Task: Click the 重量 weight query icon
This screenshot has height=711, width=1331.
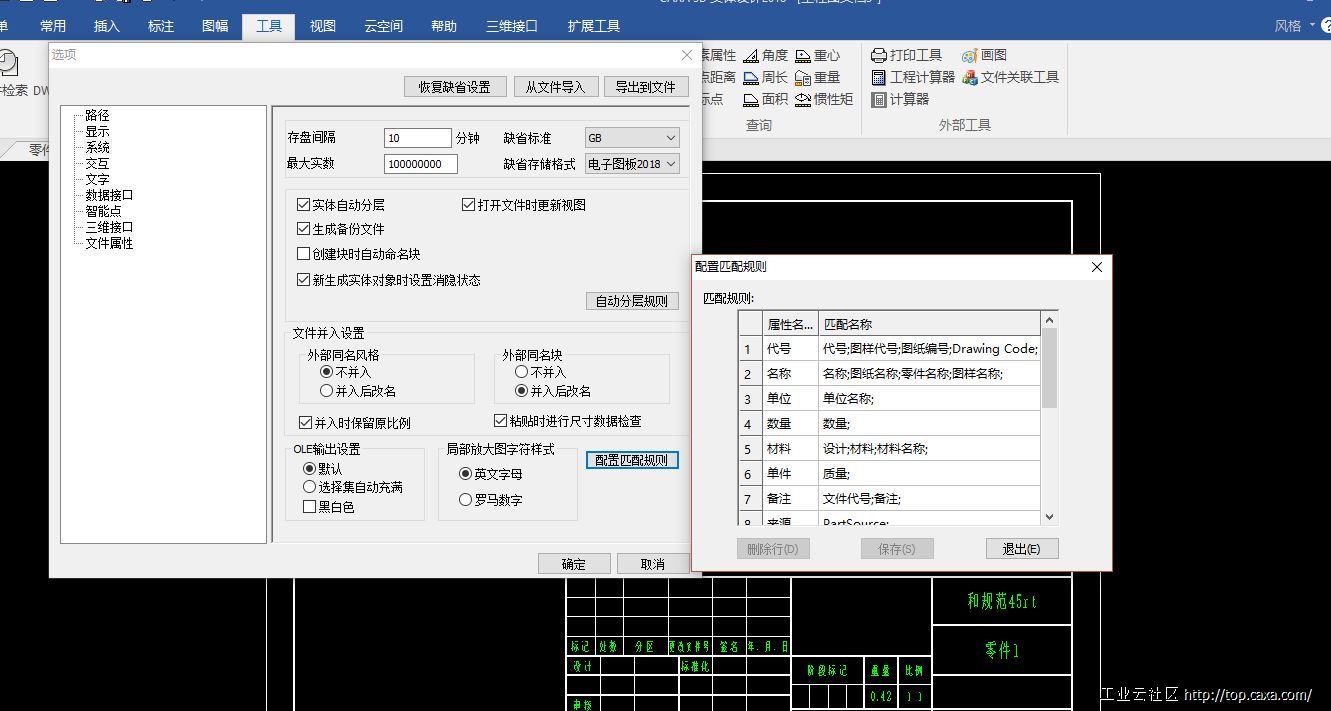Action: [803, 77]
